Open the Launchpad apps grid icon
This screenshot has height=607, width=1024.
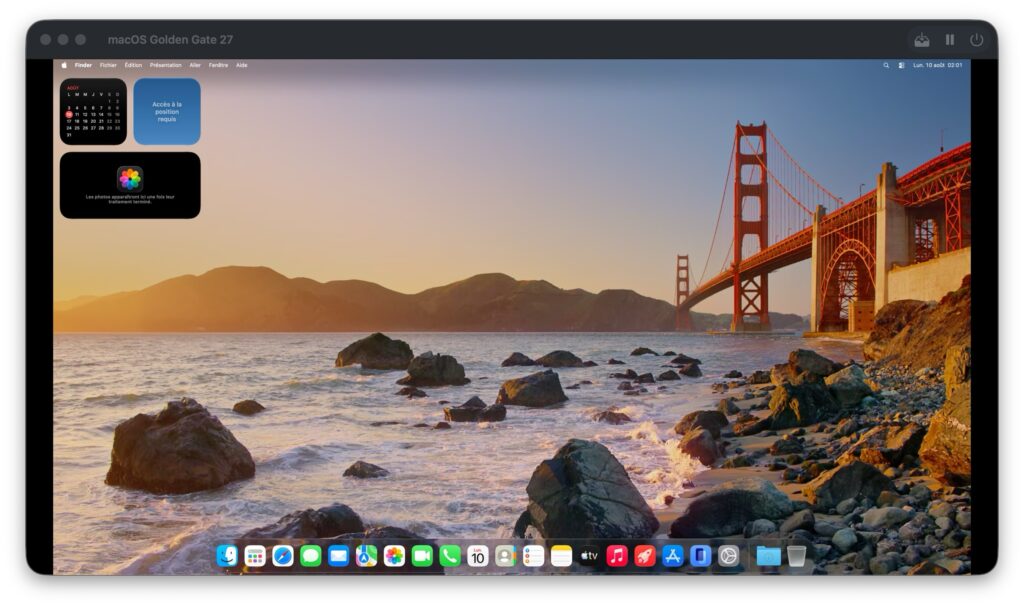(x=255, y=556)
